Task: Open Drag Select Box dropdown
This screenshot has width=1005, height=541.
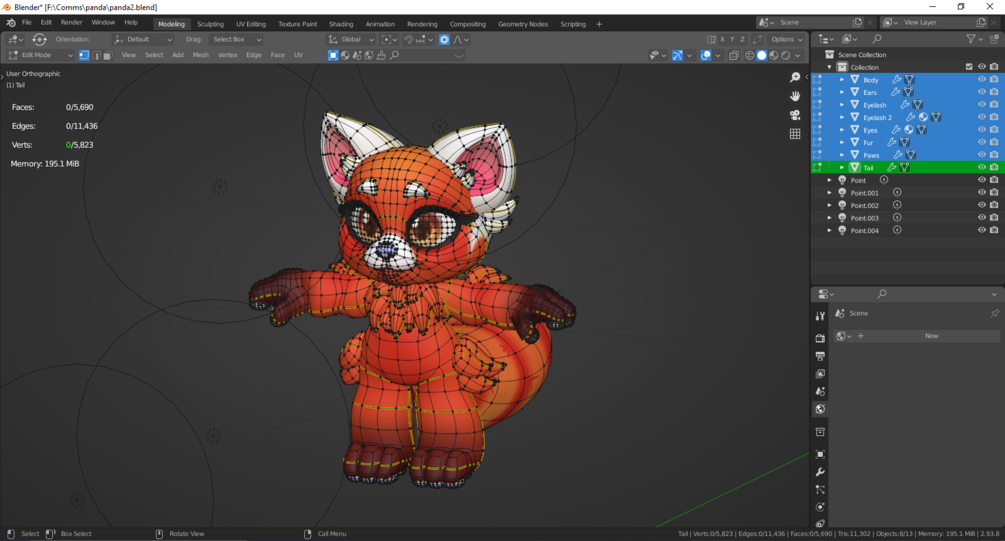Action: pyautogui.click(x=237, y=39)
